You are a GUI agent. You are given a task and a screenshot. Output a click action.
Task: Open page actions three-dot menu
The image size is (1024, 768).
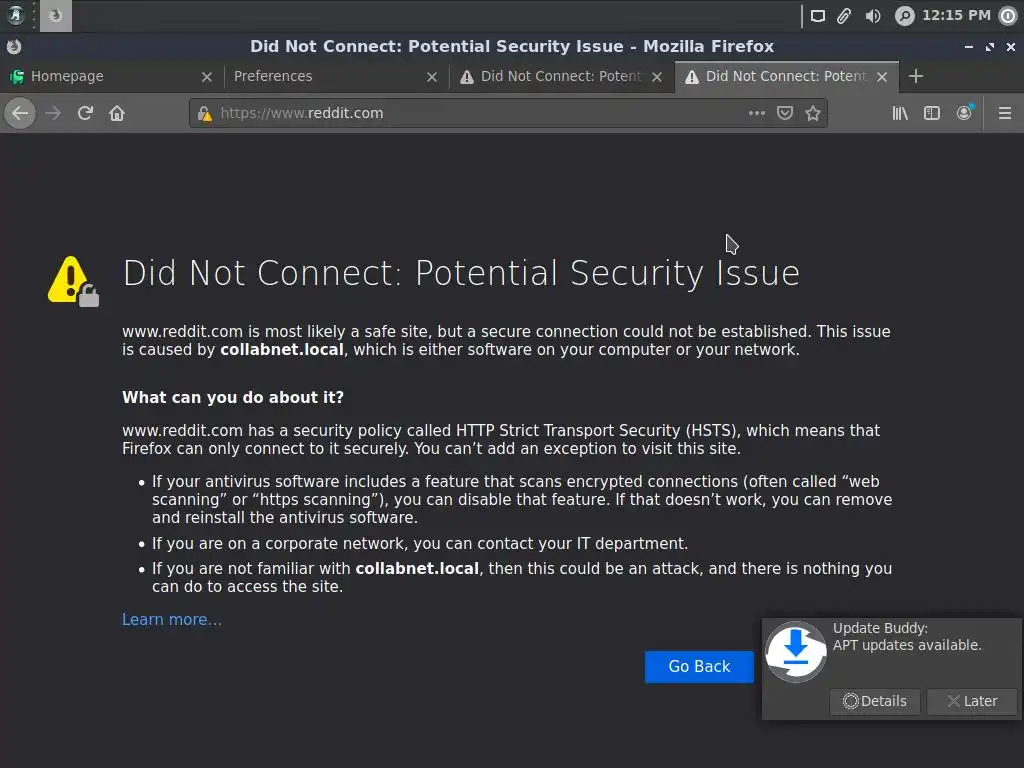tap(757, 113)
